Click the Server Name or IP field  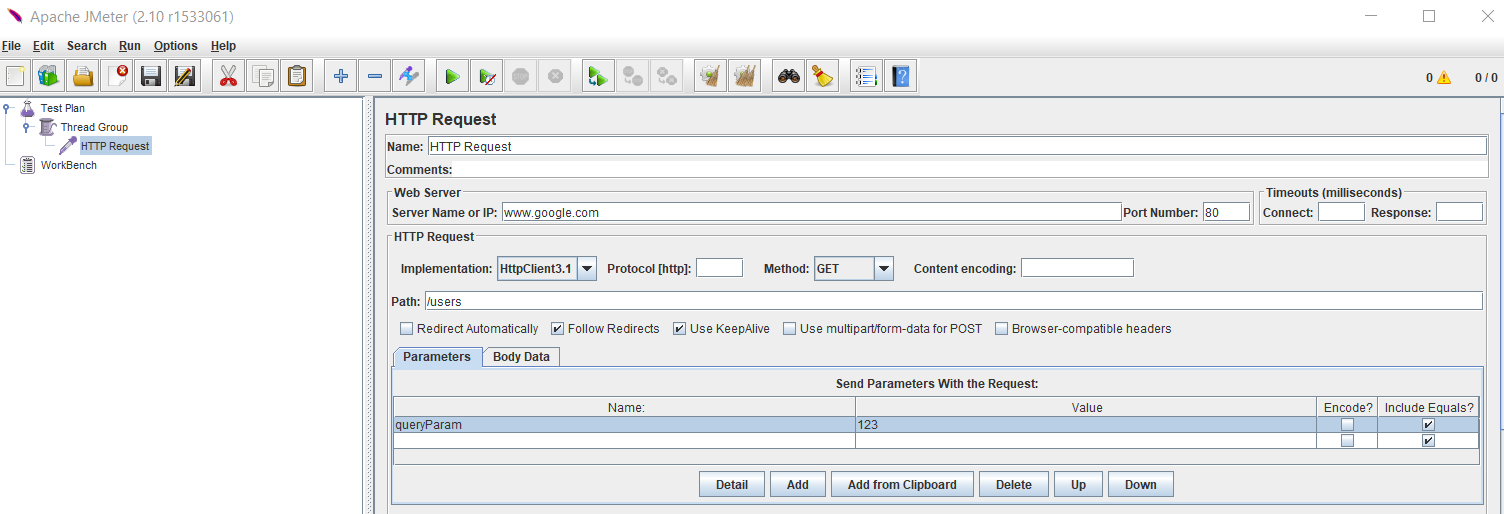coord(811,212)
